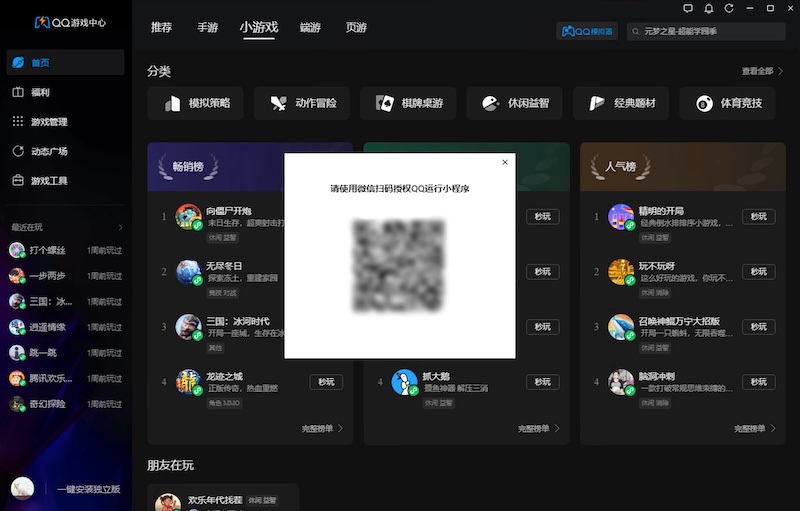Choose the 模拟策略 category
This screenshot has height=511, width=800.
coord(195,103)
